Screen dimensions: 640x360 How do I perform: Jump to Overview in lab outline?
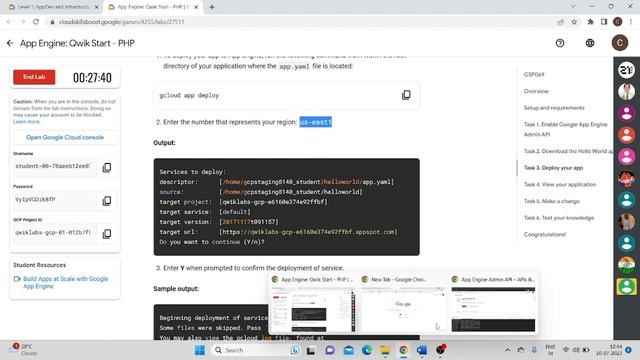pos(536,91)
